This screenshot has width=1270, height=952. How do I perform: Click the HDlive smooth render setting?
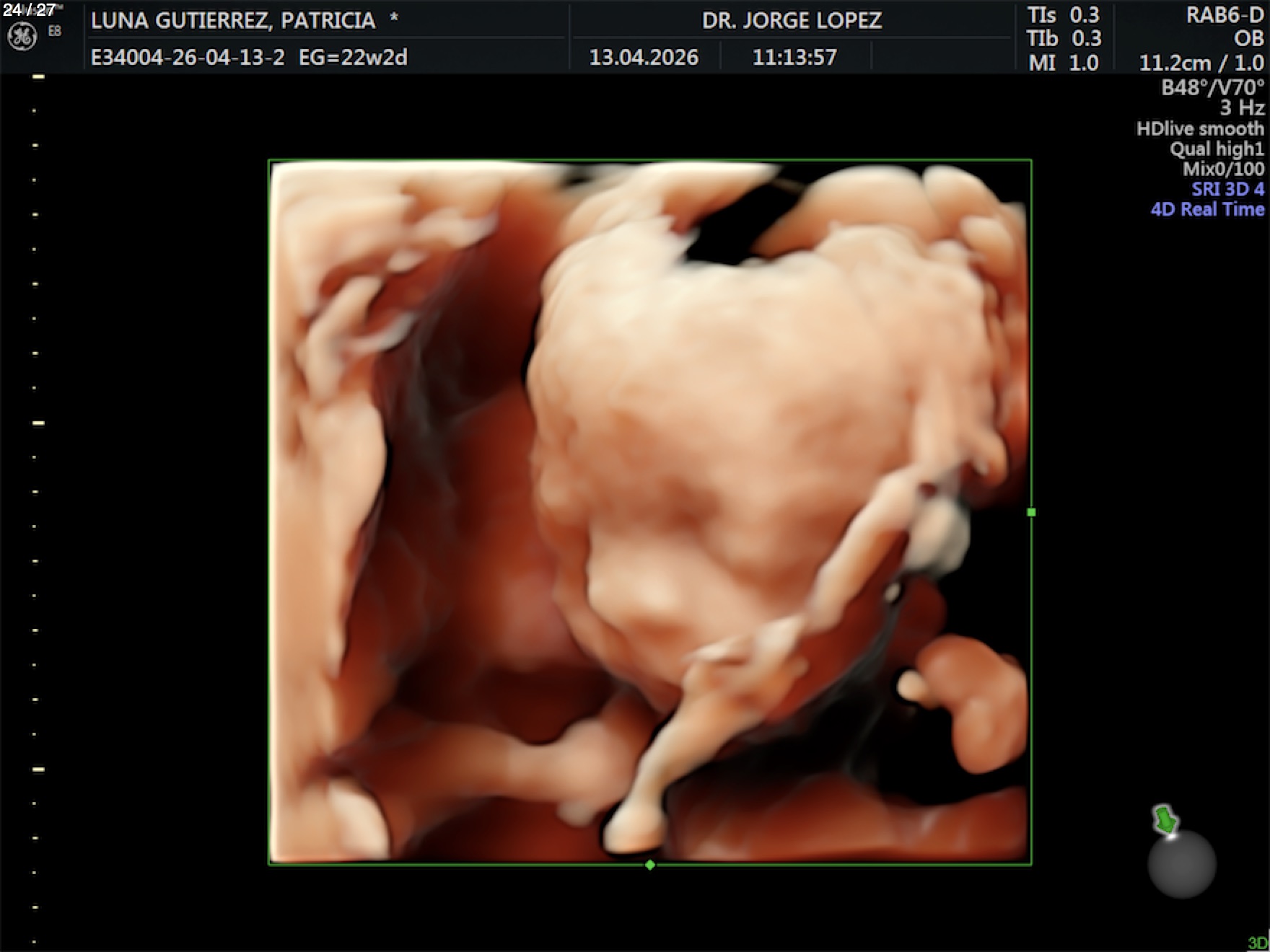coord(1200,129)
